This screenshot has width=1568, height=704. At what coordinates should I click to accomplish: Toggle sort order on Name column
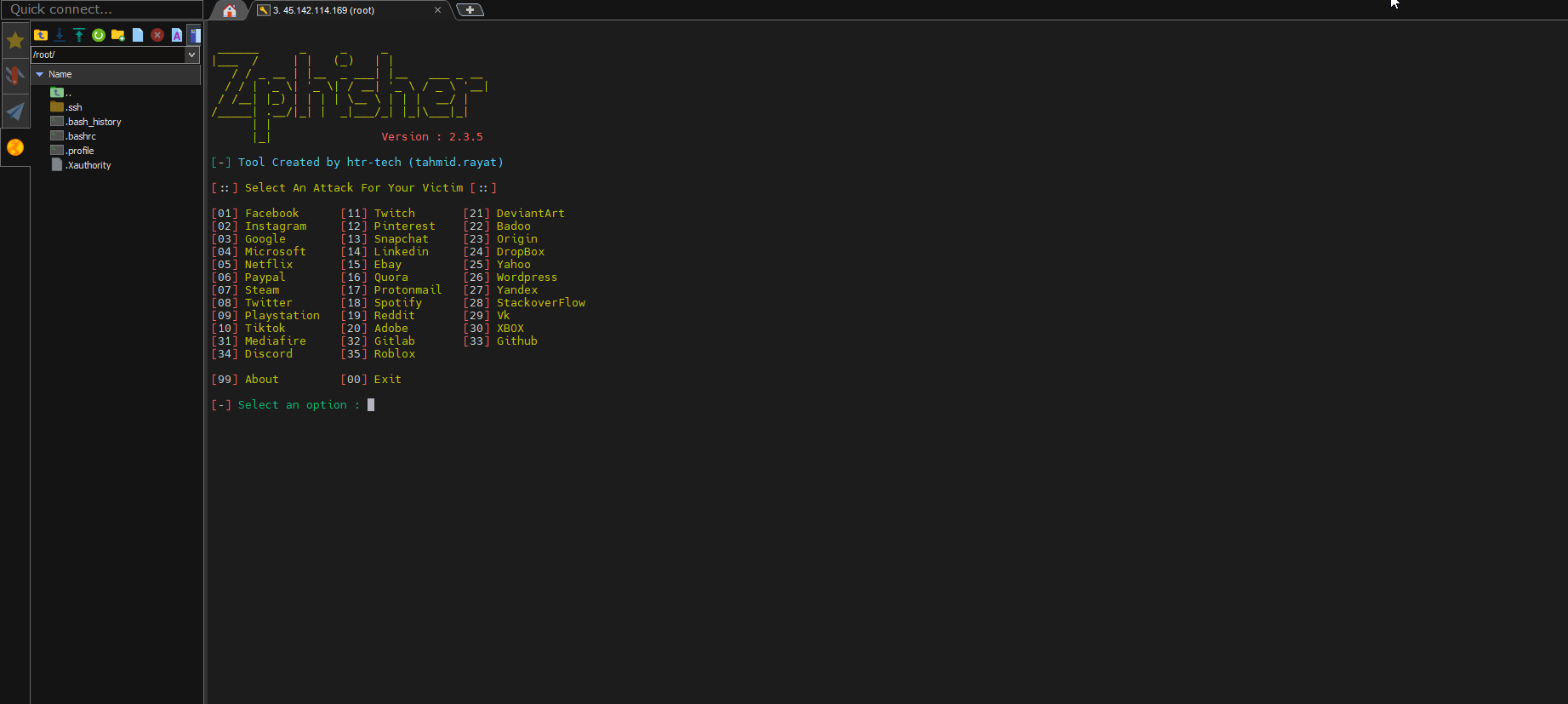coord(60,74)
